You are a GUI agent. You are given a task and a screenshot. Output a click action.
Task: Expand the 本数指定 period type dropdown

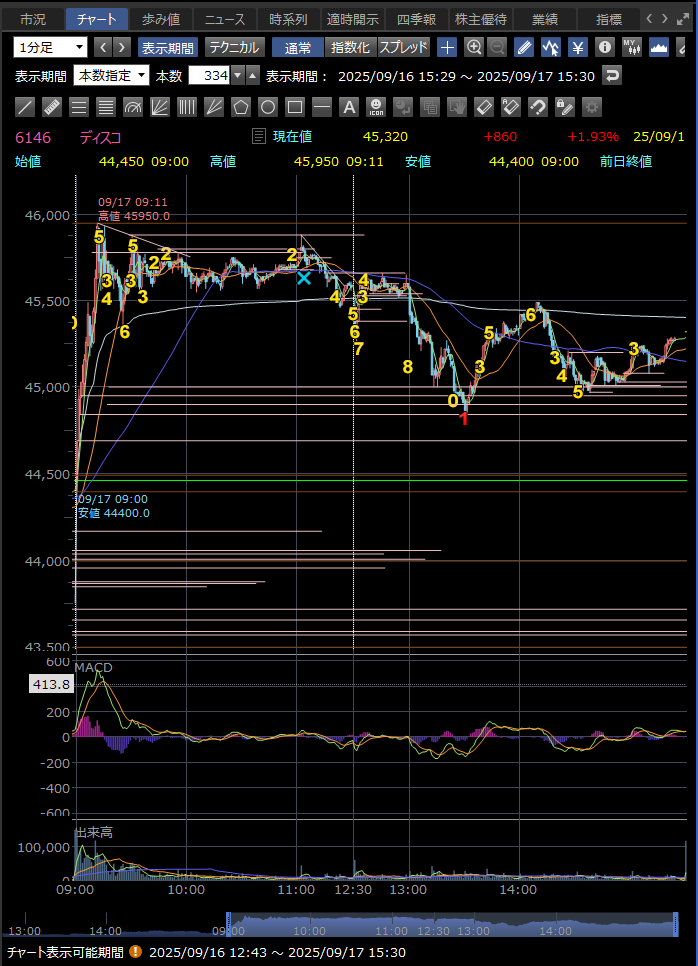click(x=111, y=76)
